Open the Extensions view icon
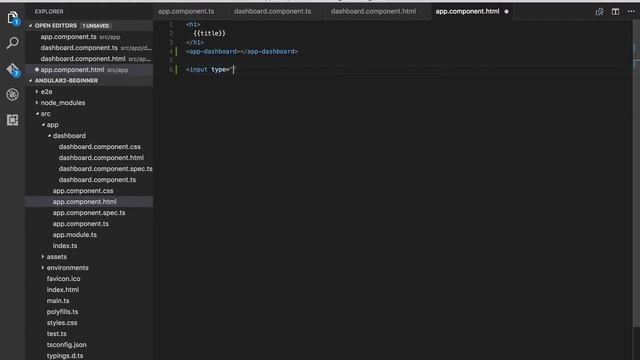This screenshot has height=360, width=640. 13,120
